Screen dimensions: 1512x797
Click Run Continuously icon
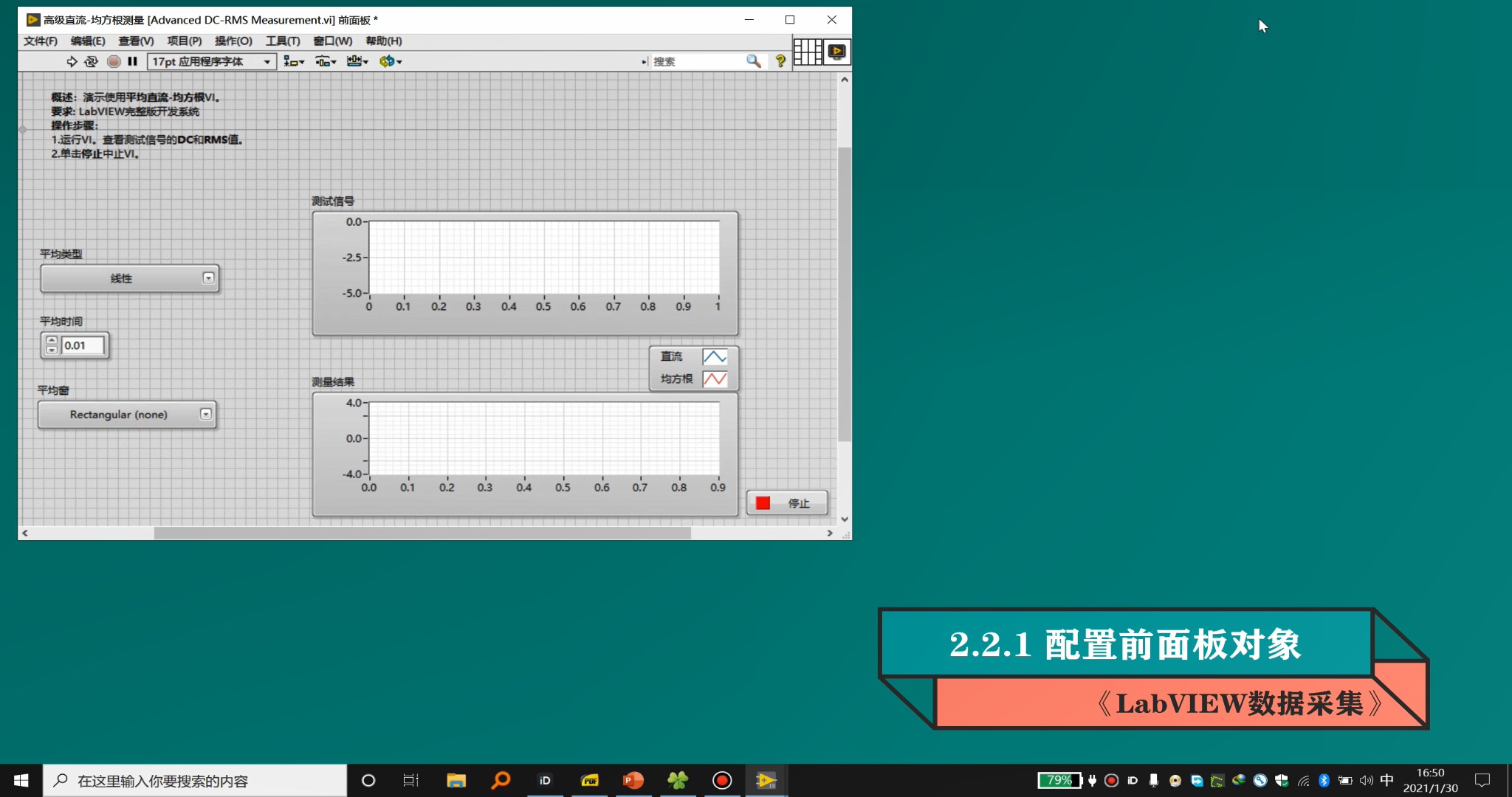(91, 61)
